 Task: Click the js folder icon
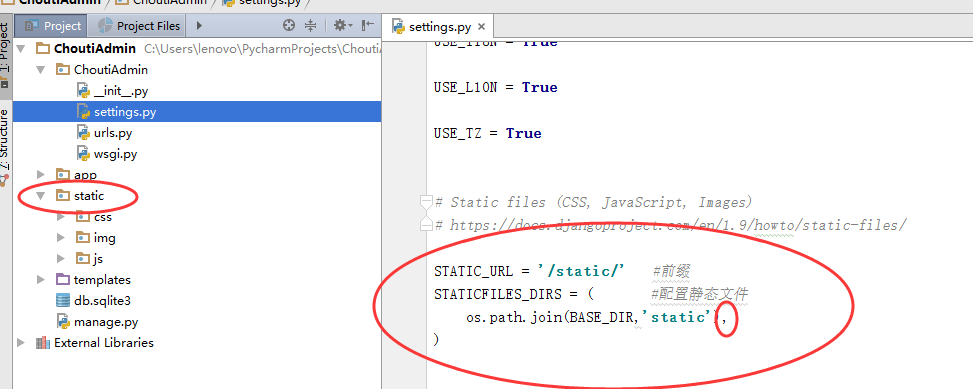(83, 258)
